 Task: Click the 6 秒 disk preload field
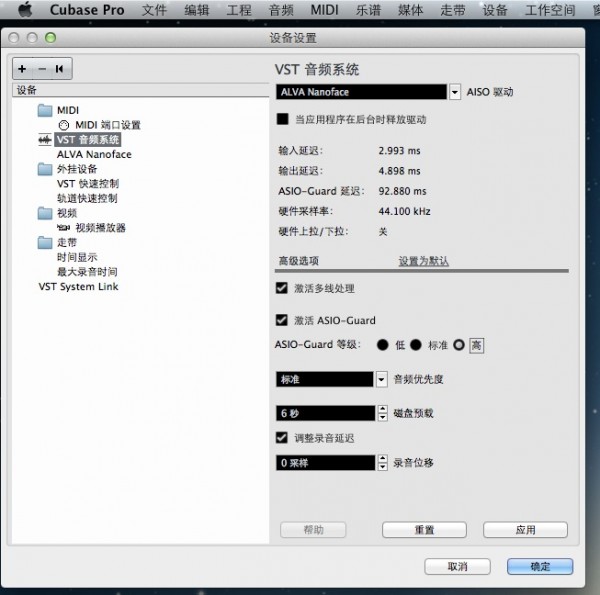(326, 413)
